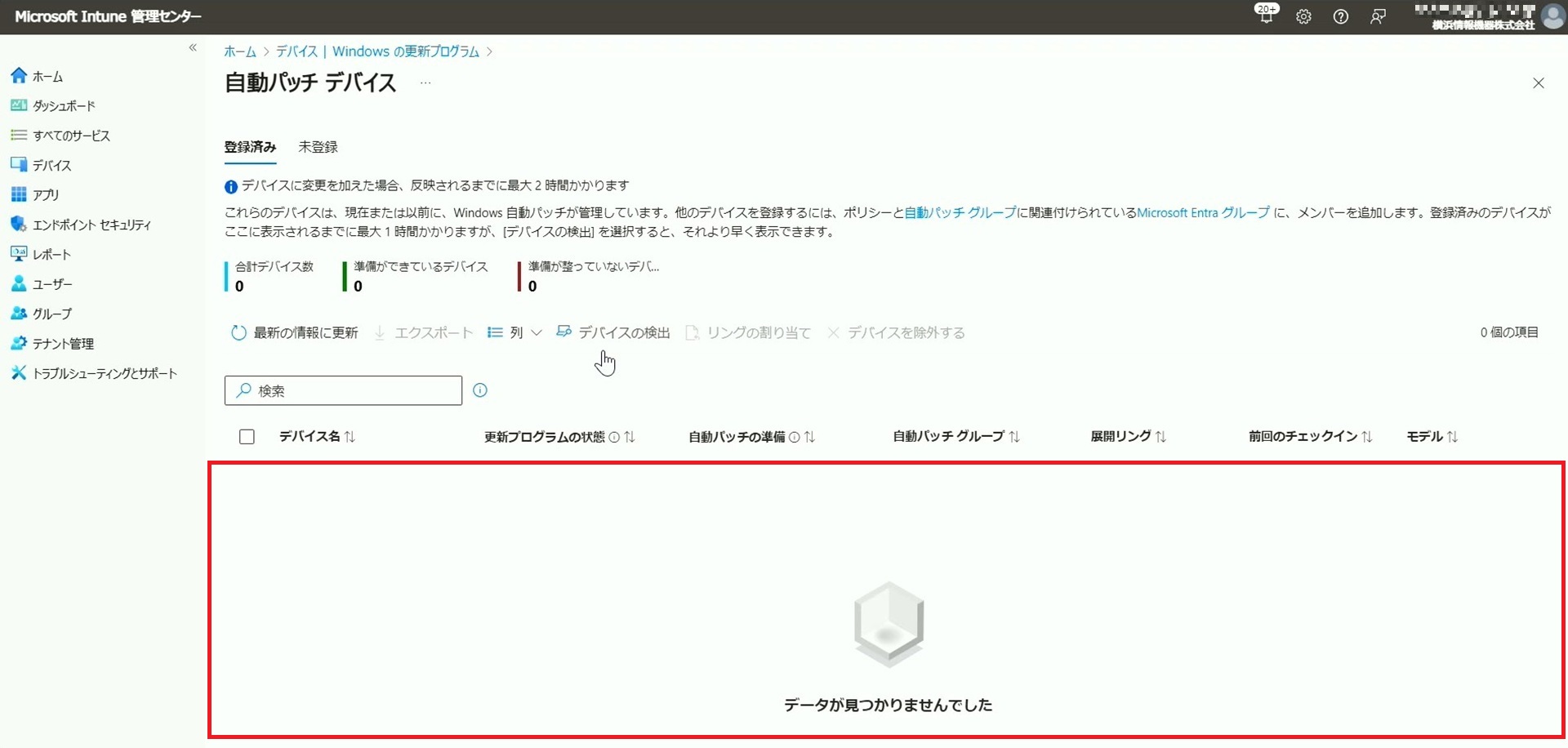Screen dimensions: 1568x748
Task: Sort by 自動パッチ グループ column
Action: click(956, 437)
